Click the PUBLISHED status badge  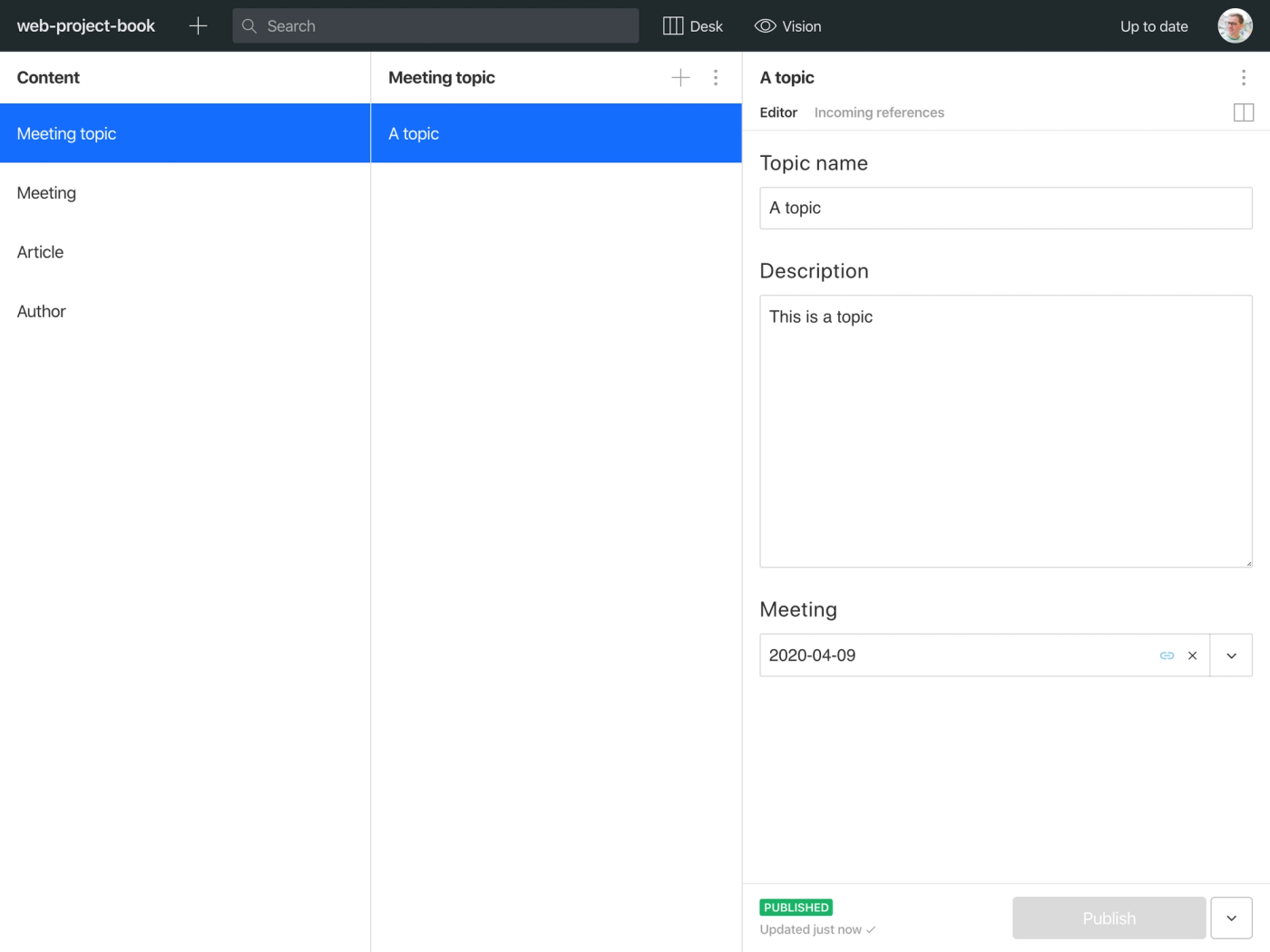[x=796, y=908]
